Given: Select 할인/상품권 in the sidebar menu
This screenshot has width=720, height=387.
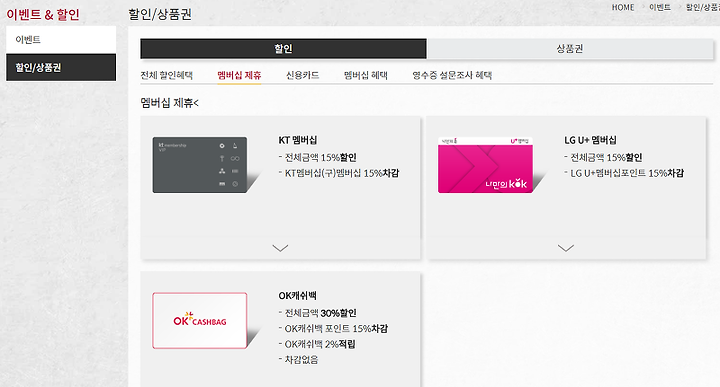Looking at the screenshot, I should point(61,67).
